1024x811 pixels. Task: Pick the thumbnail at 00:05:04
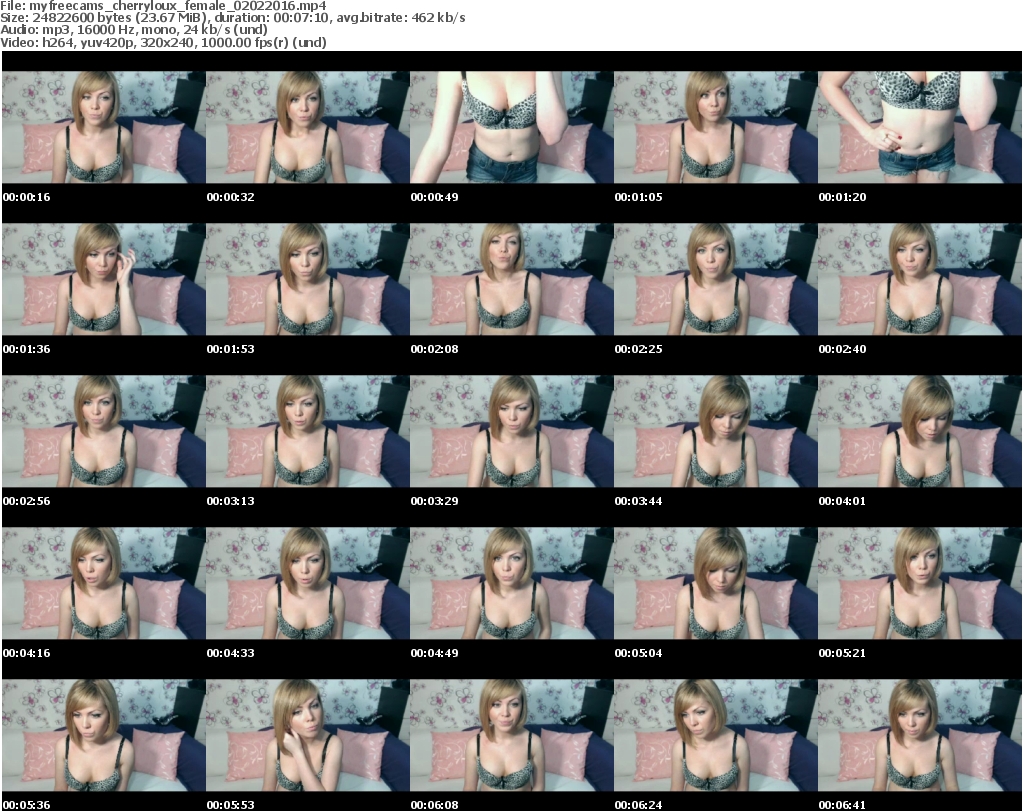tap(715, 584)
